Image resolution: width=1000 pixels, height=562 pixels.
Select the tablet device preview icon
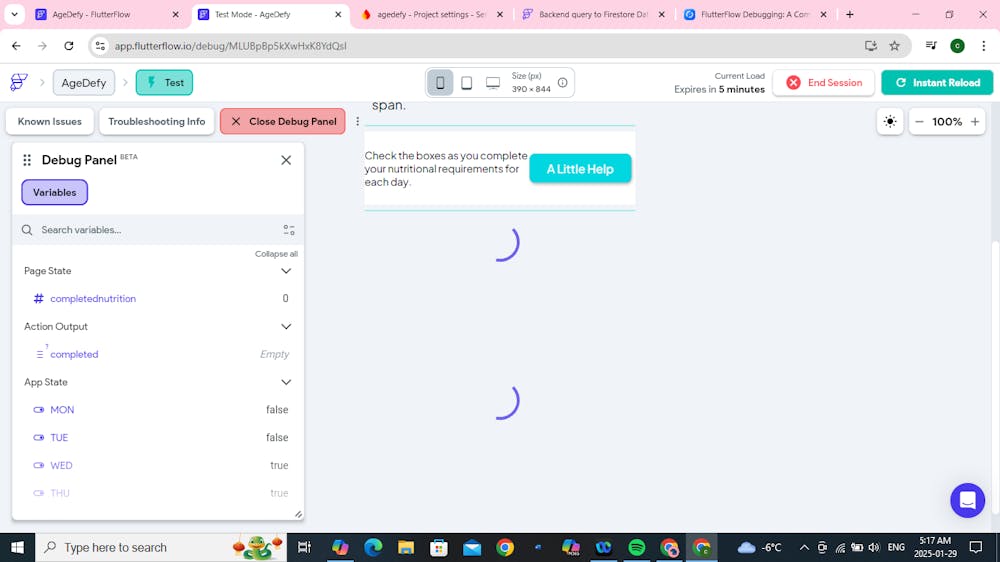click(x=467, y=82)
